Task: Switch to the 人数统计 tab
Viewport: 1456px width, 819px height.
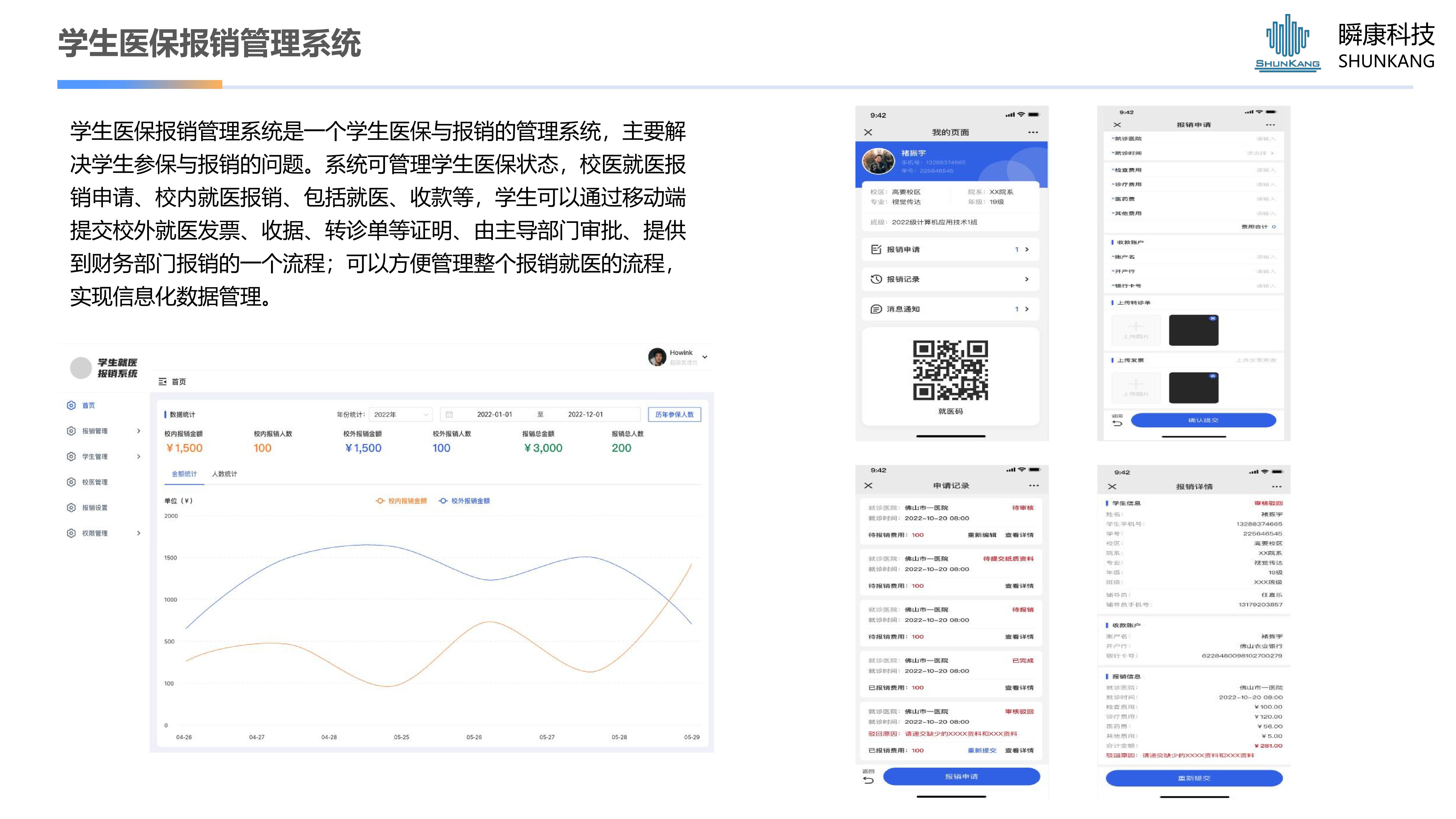Action: [x=224, y=474]
